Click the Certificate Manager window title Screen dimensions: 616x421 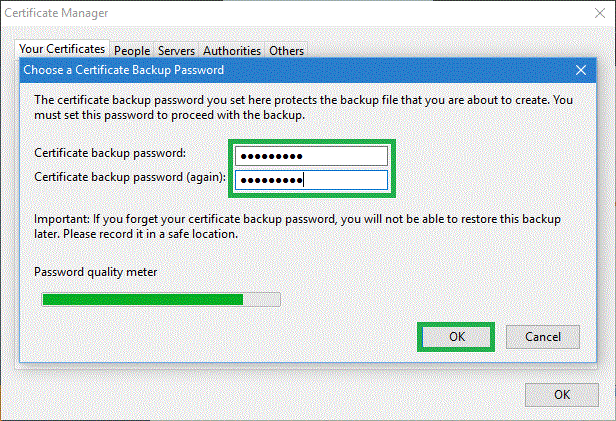tap(56, 13)
